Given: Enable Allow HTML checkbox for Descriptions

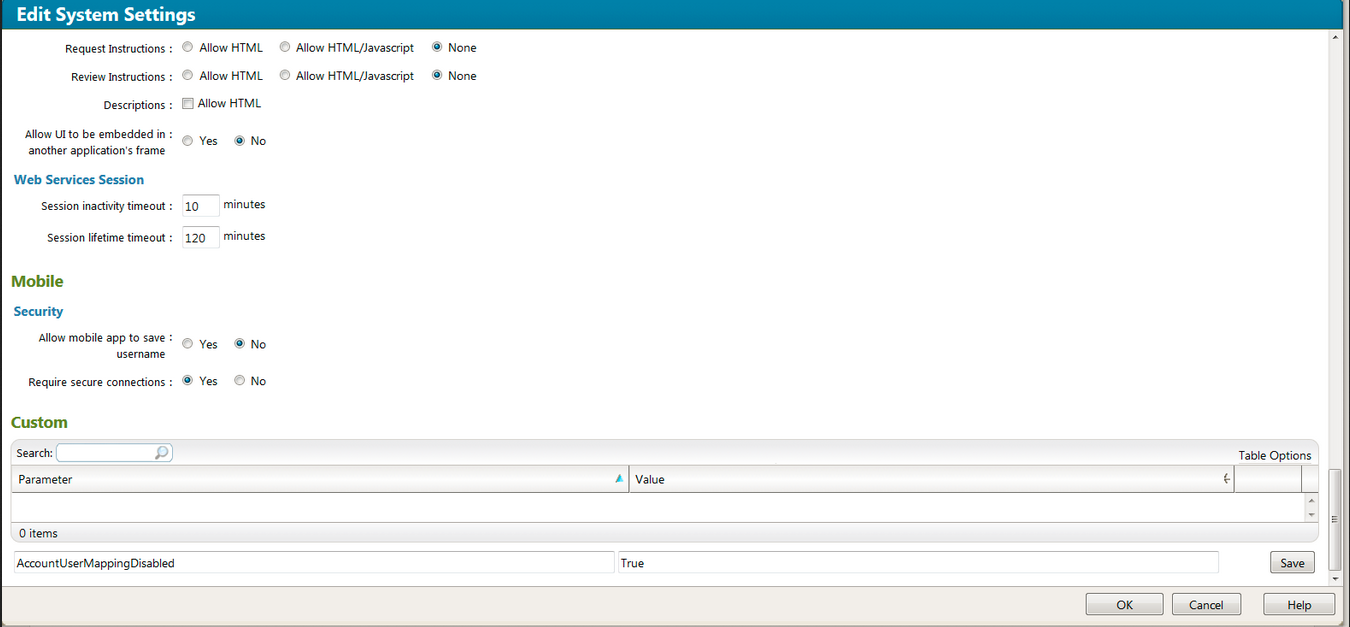Looking at the screenshot, I should (188, 104).
